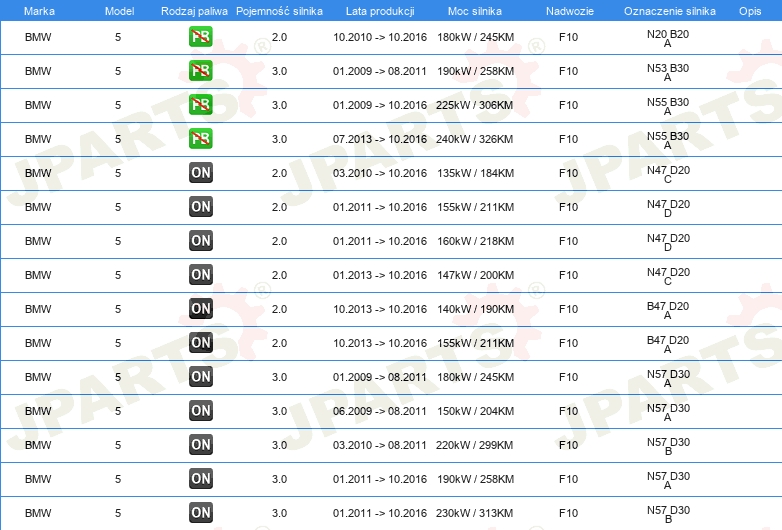The height and width of the screenshot is (530, 782).
Task: Click the ON diesel icon in the 140kW / 190KM row
Action: point(200,309)
